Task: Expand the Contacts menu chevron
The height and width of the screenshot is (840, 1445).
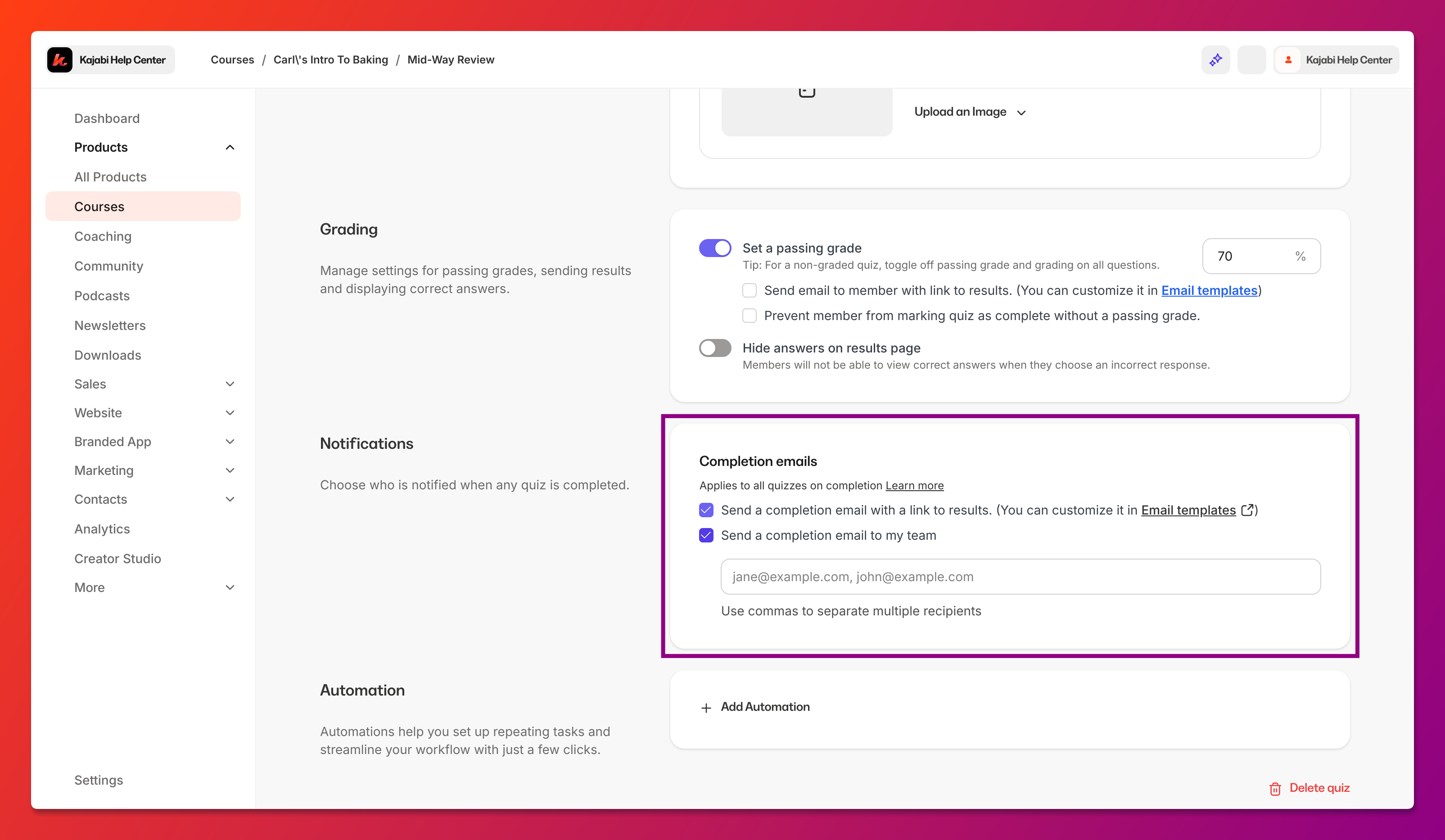Action: (230, 499)
